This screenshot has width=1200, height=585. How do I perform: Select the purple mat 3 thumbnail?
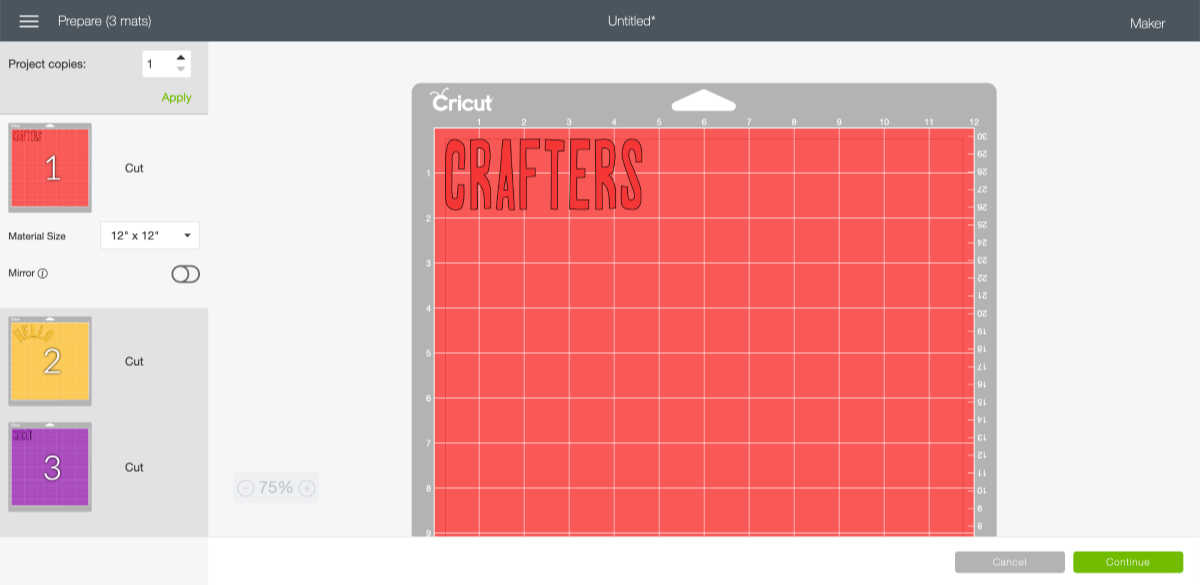50,467
